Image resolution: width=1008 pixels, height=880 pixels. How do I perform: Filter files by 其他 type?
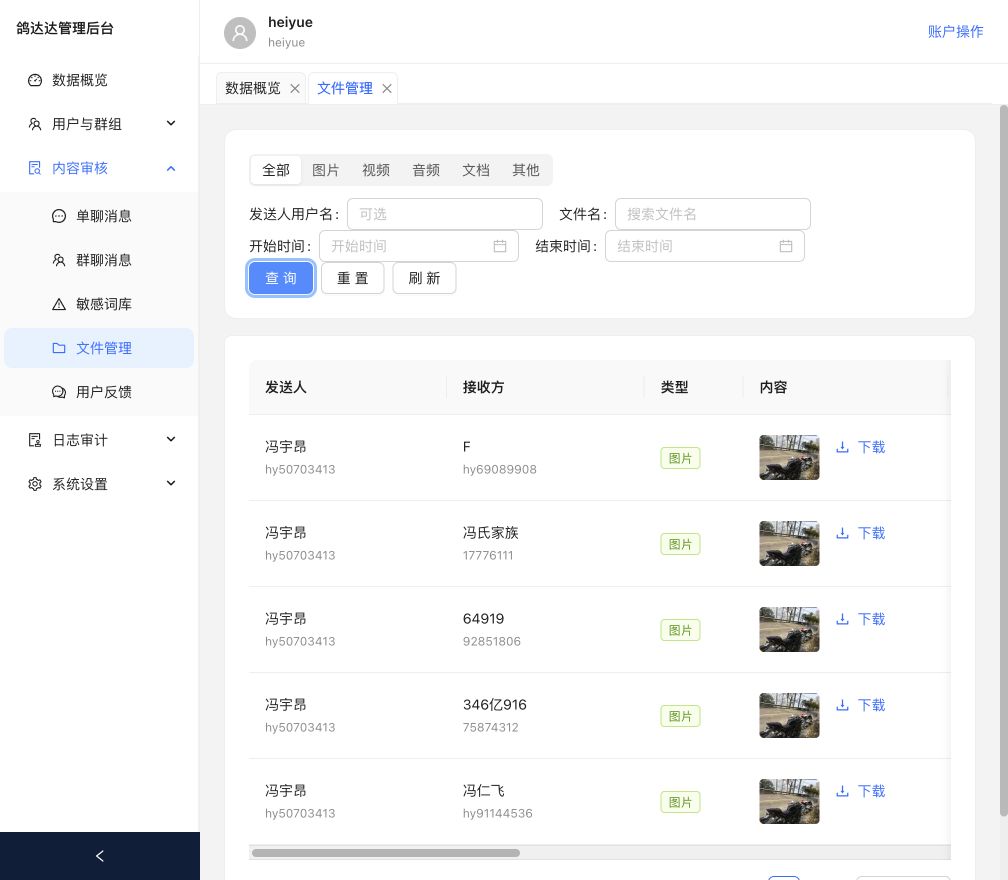pos(525,170)
